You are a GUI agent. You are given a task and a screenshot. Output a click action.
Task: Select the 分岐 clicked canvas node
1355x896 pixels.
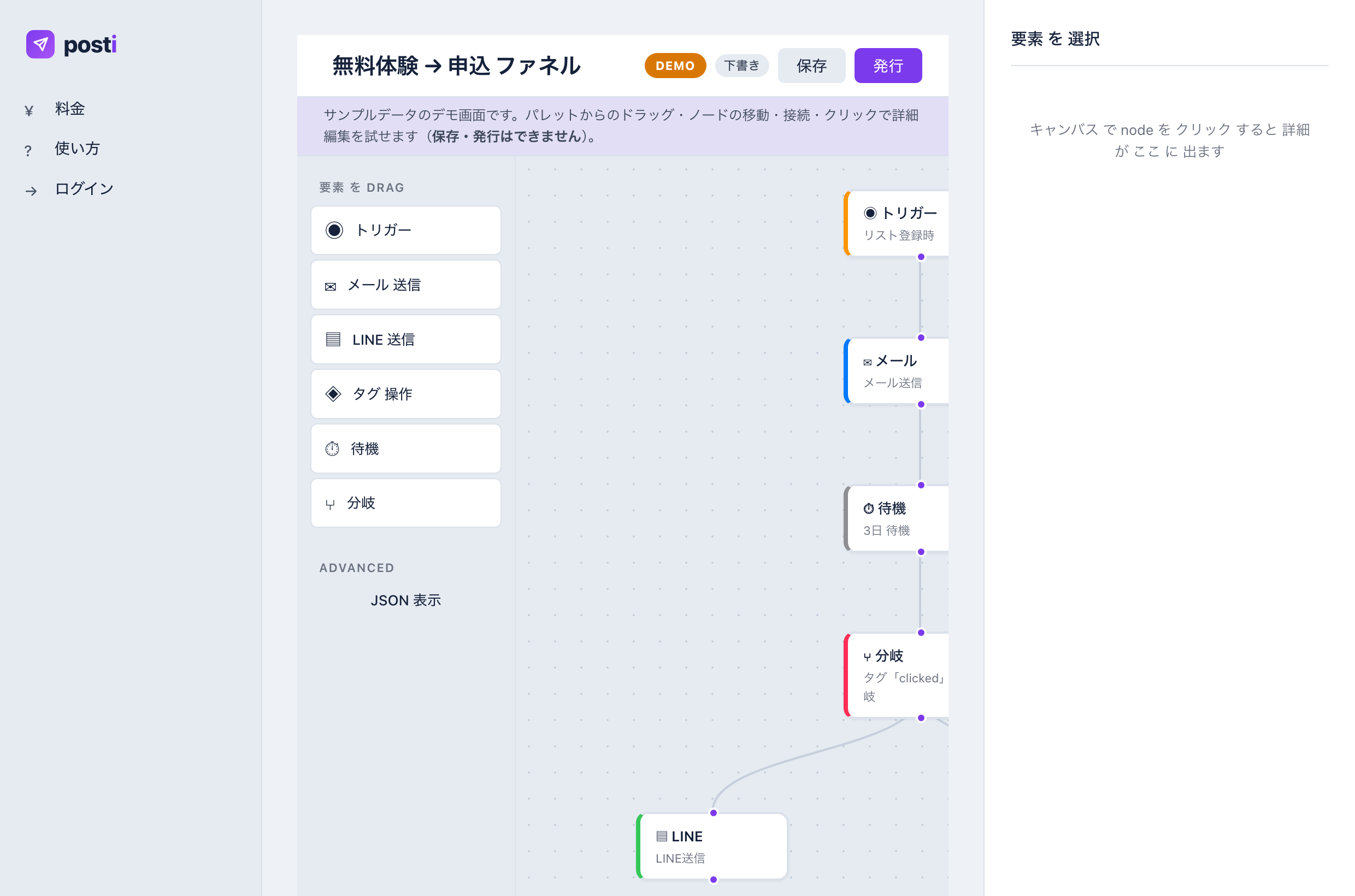[x=897, y=675]
